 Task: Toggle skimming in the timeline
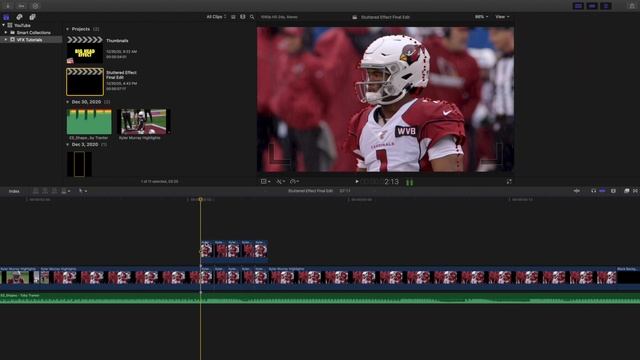point(576,191)
